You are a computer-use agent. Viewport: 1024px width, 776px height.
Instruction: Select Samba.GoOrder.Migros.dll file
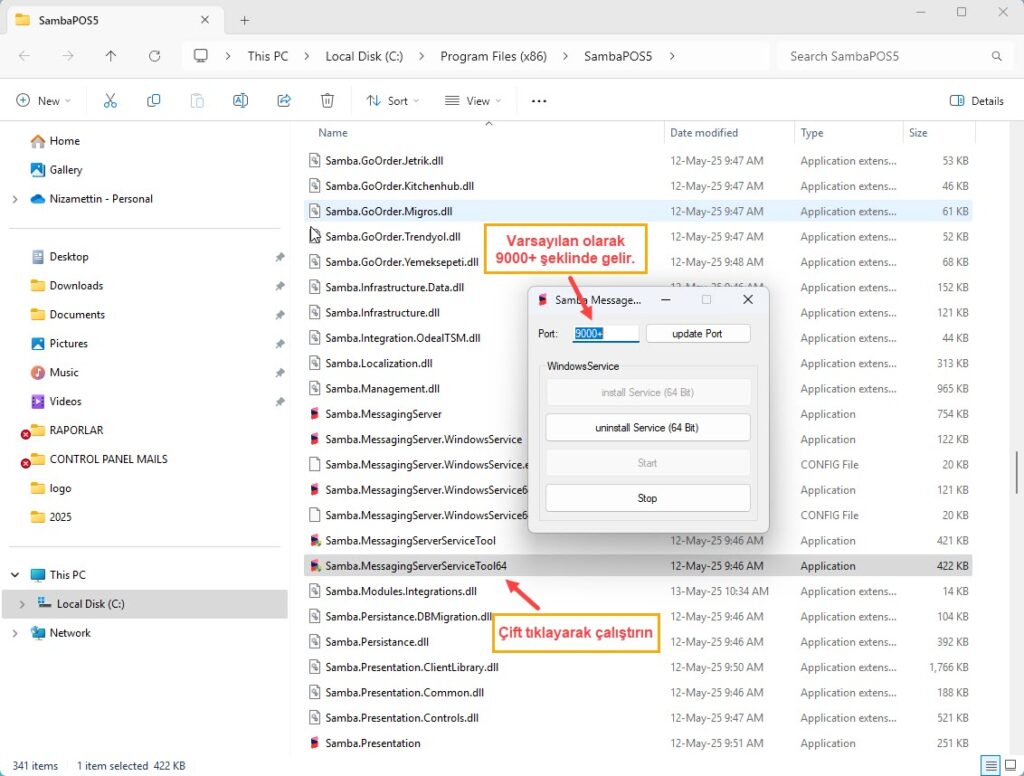(x=639, y=212)
